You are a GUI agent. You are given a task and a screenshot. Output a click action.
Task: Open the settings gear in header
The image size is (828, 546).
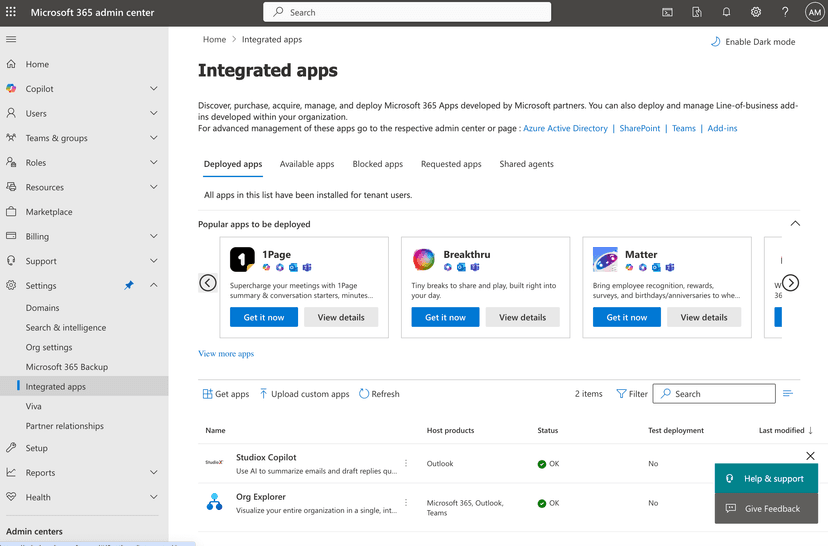pos(756,12)
